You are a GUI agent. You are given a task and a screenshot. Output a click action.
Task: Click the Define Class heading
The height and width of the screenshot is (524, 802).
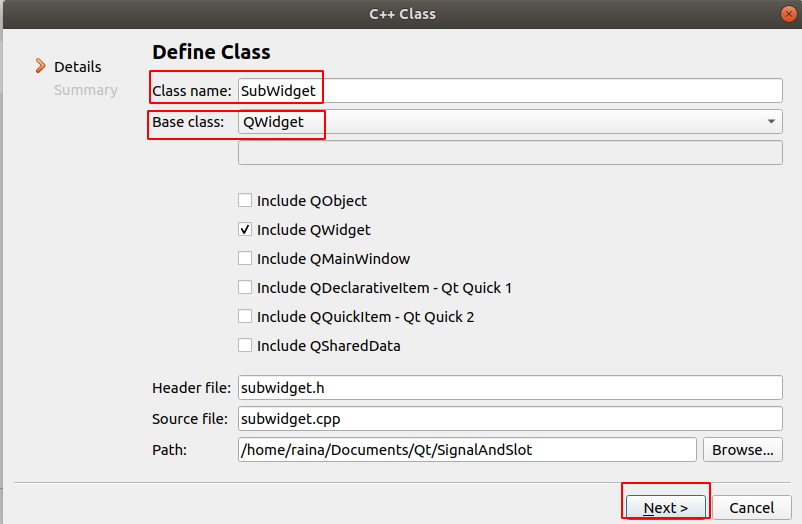click(x=211, y=52)
